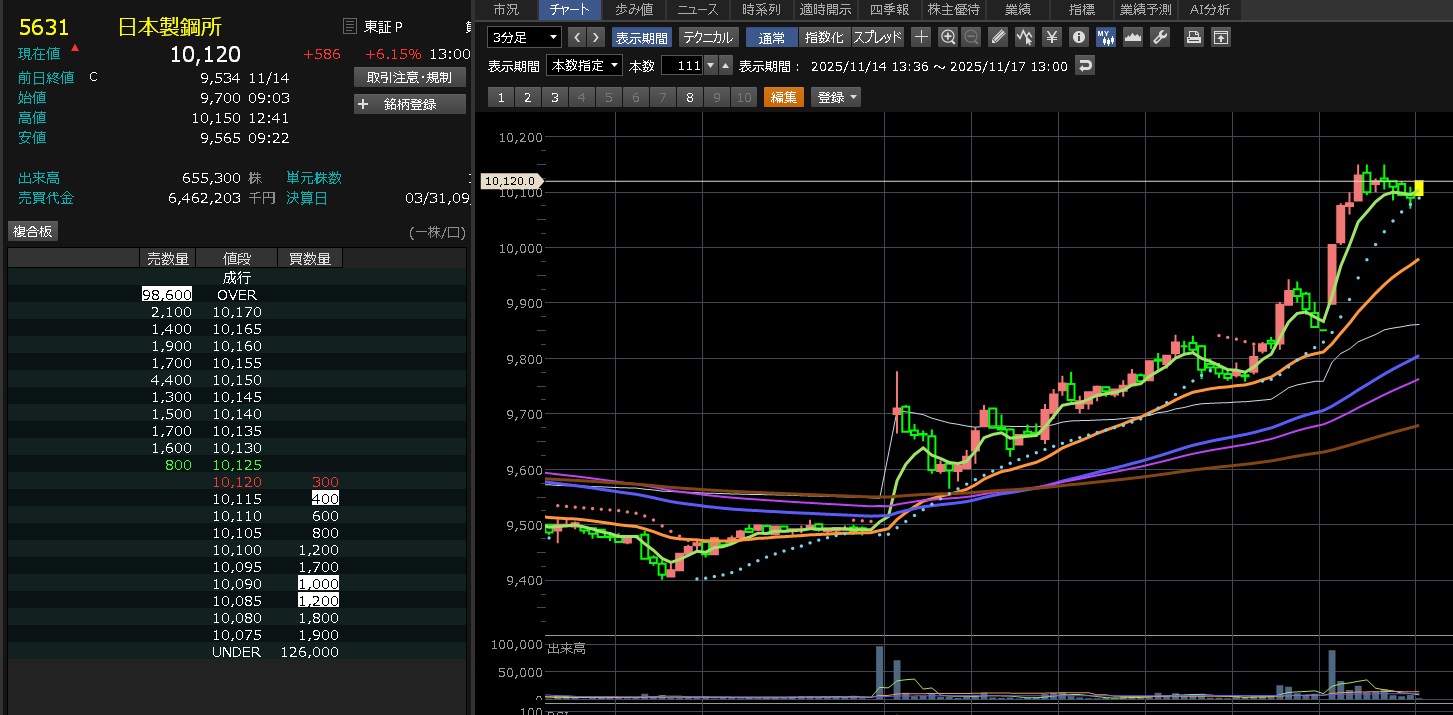Image resolution: width=1453 pixels, height=715 pixels.
Task: Open the 登録 registration dropdown
Action: tap(836, 97)
